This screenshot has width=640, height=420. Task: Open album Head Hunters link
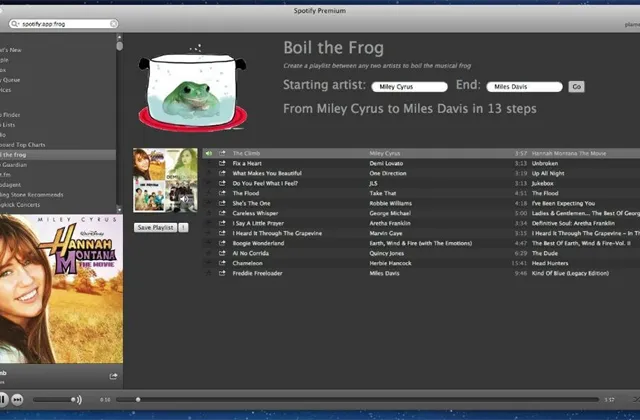pos(550,263)
